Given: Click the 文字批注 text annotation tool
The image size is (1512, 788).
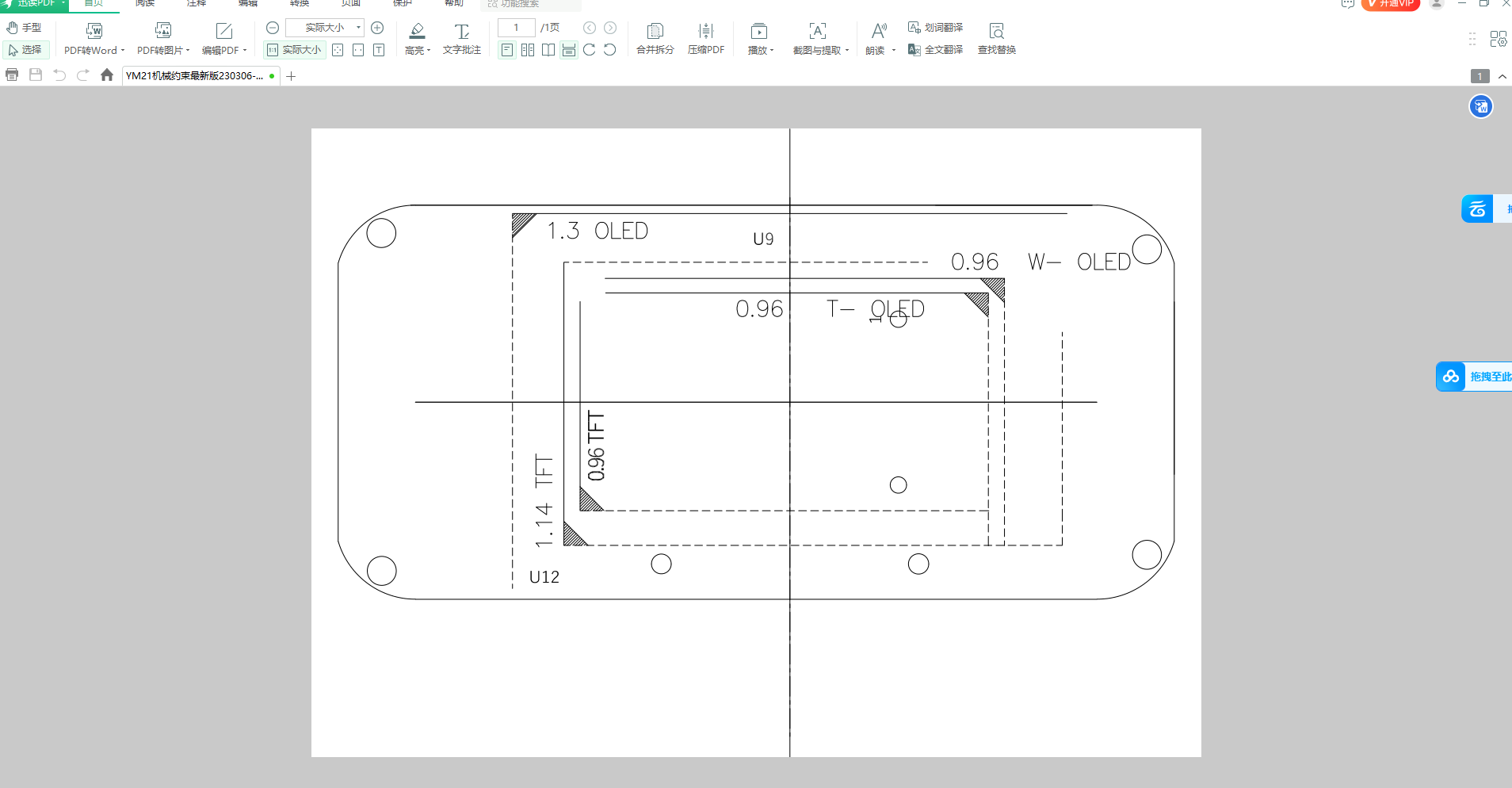Looking at the screenshot, I should 462,39.
